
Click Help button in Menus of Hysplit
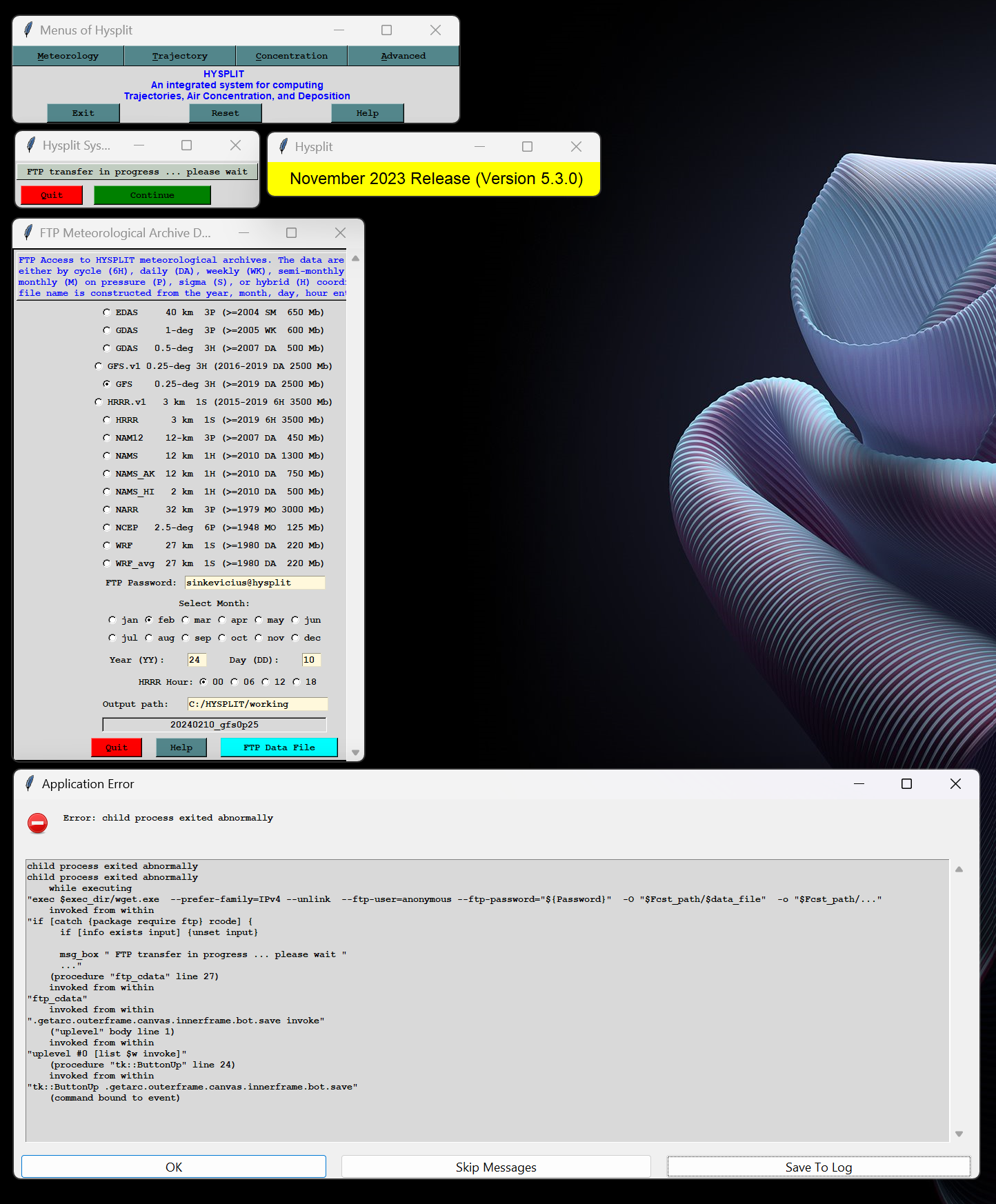tap(368, 113)
